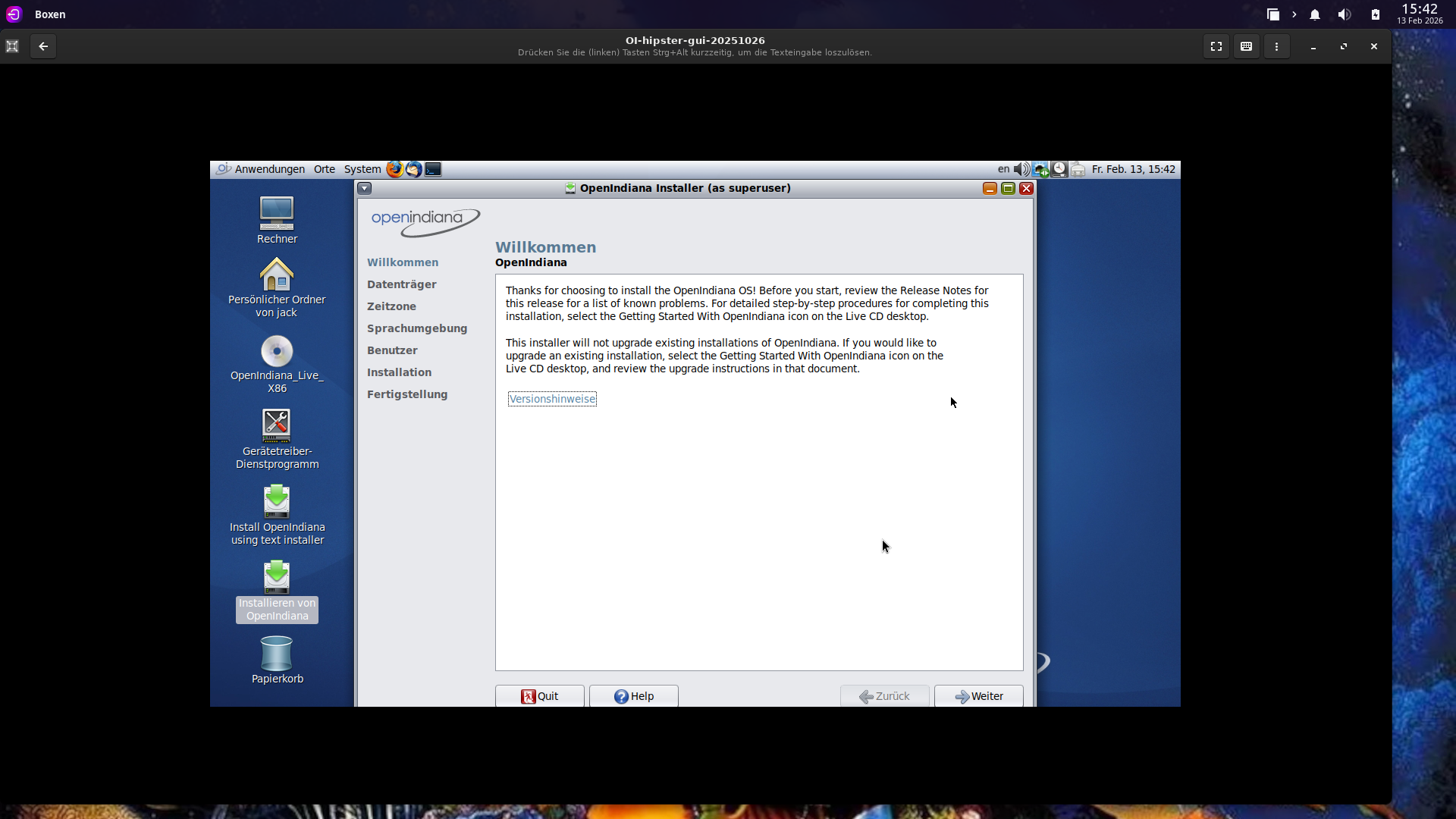Open the terminal launcher in panel
Viewport: 1456px width, 819px height.
point(433,169)
